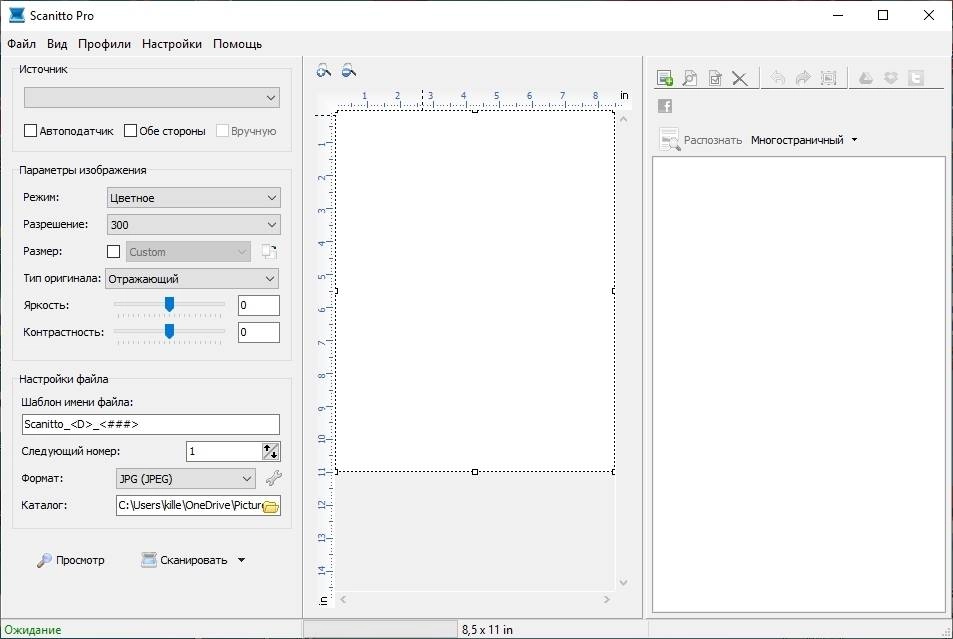
Task: Click the Шаблон имени файла text field
Action: [151, 424]
